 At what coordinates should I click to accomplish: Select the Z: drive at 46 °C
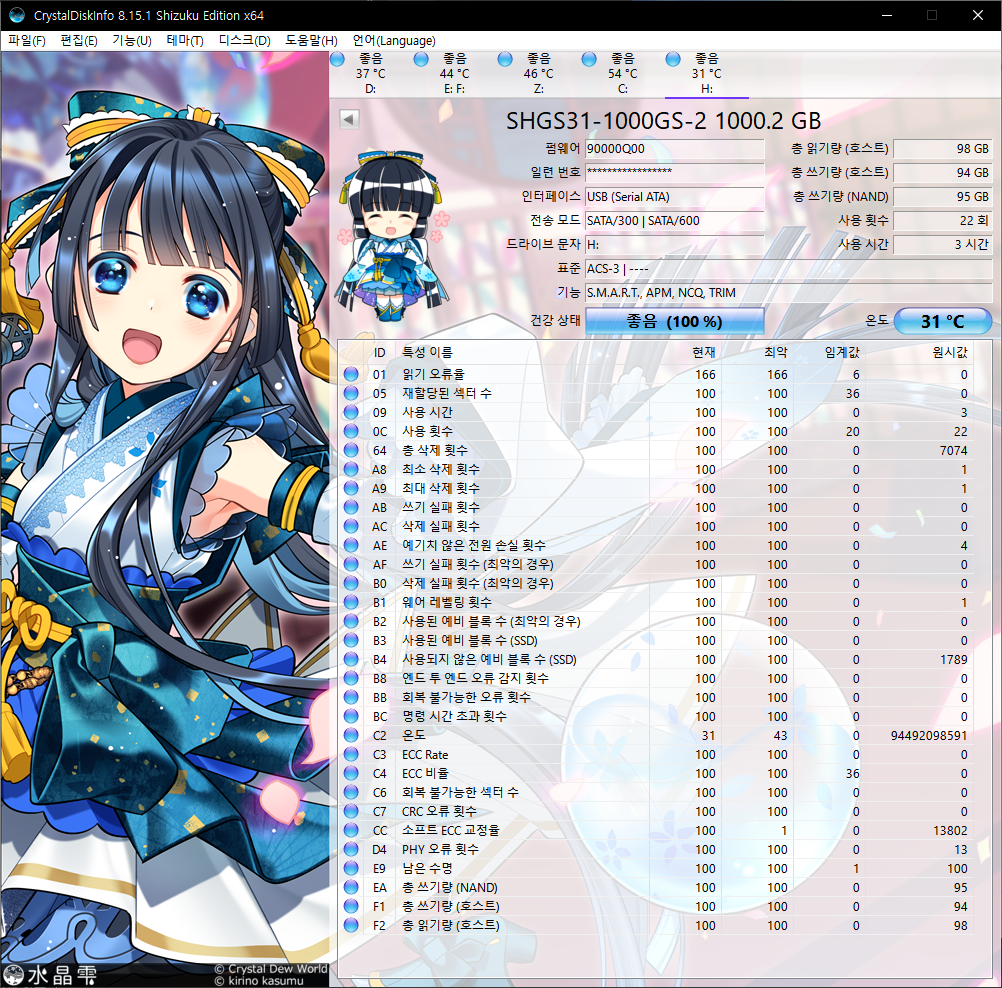coord(538,74)
